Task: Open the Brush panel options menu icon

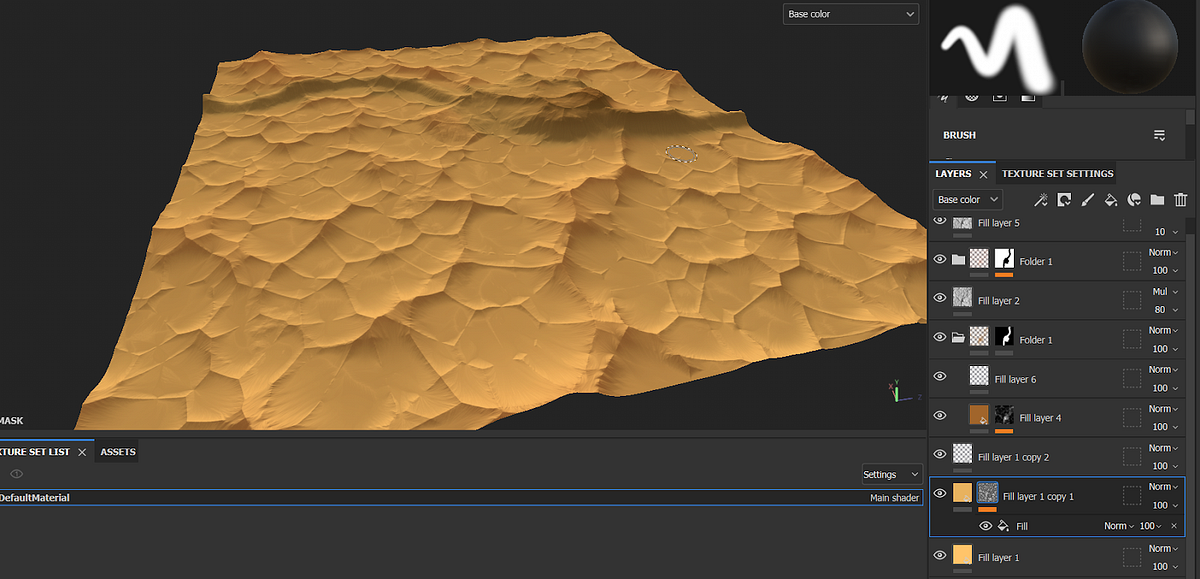Action: point(1159,135)
